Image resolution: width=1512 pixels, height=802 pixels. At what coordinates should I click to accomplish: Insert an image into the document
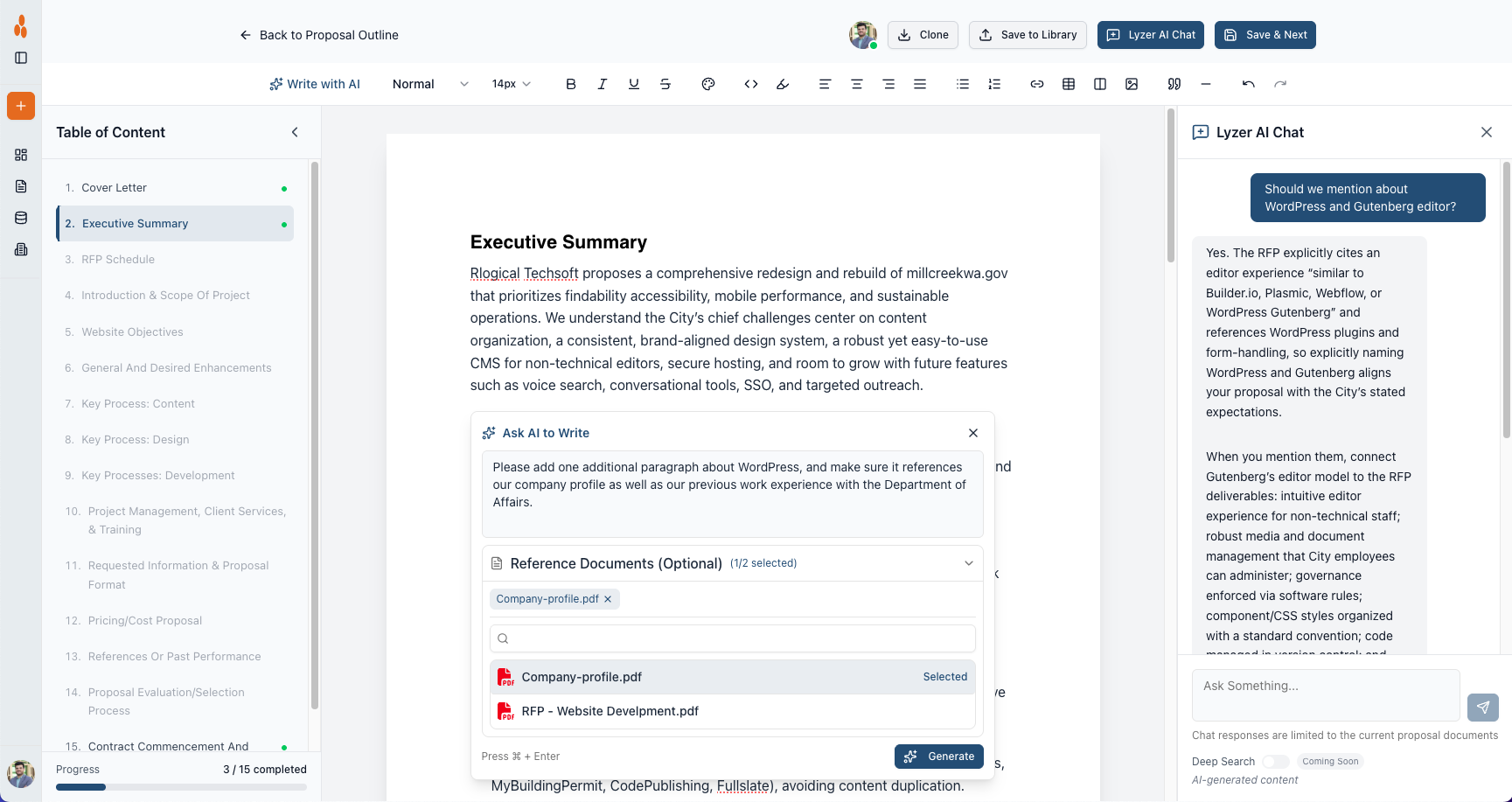pos(1132,84)
